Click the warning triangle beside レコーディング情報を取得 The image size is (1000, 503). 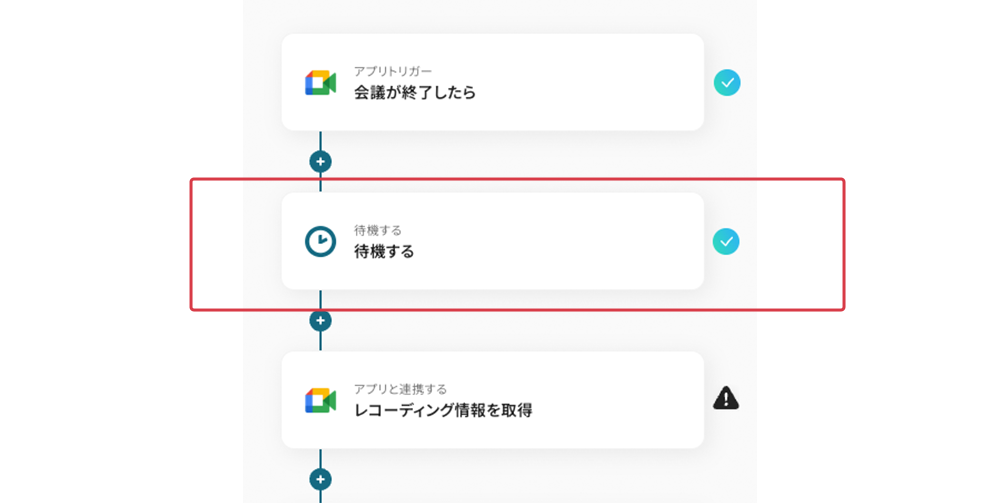coord(726,399)
